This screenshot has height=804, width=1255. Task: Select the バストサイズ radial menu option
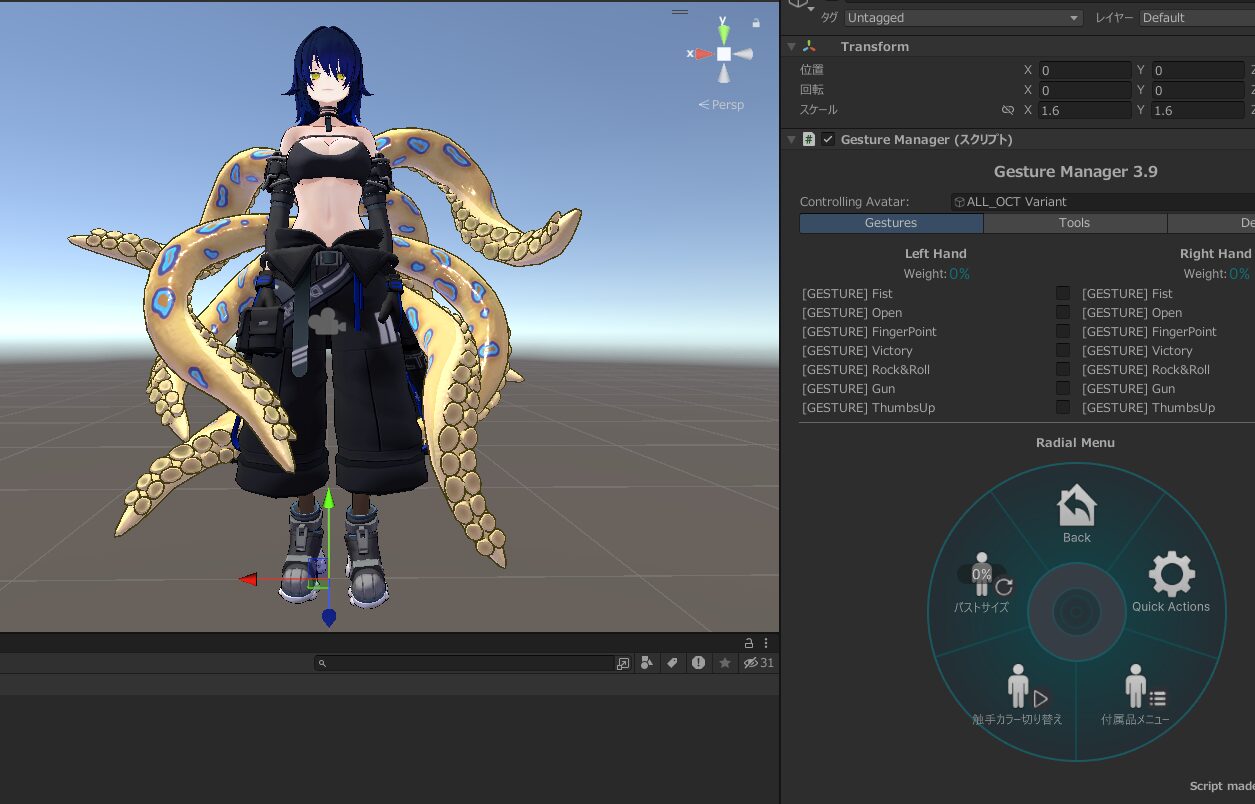coord(982,581)
